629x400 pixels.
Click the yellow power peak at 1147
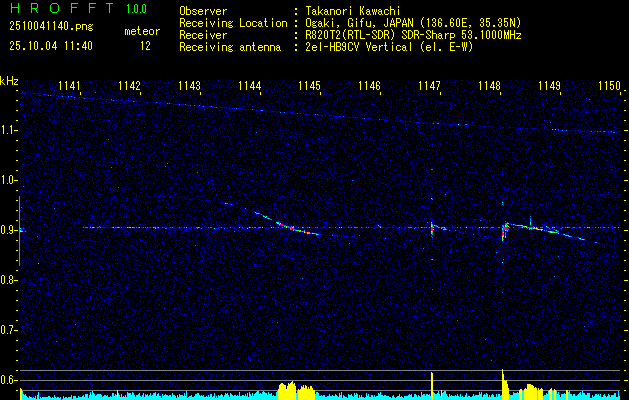tap(432, 385)
